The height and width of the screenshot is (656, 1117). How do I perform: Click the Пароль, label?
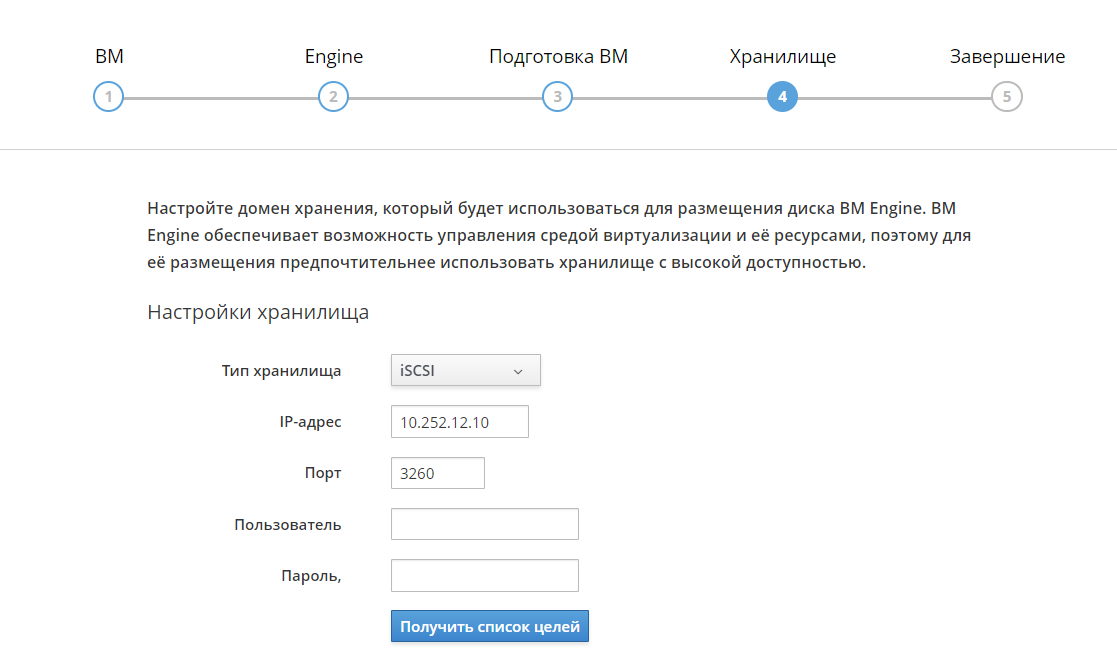click(311, 576)
